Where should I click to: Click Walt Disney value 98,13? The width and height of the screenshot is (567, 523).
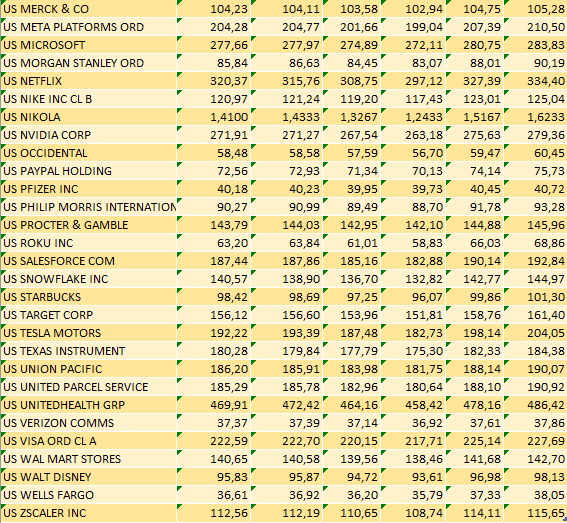549,477
